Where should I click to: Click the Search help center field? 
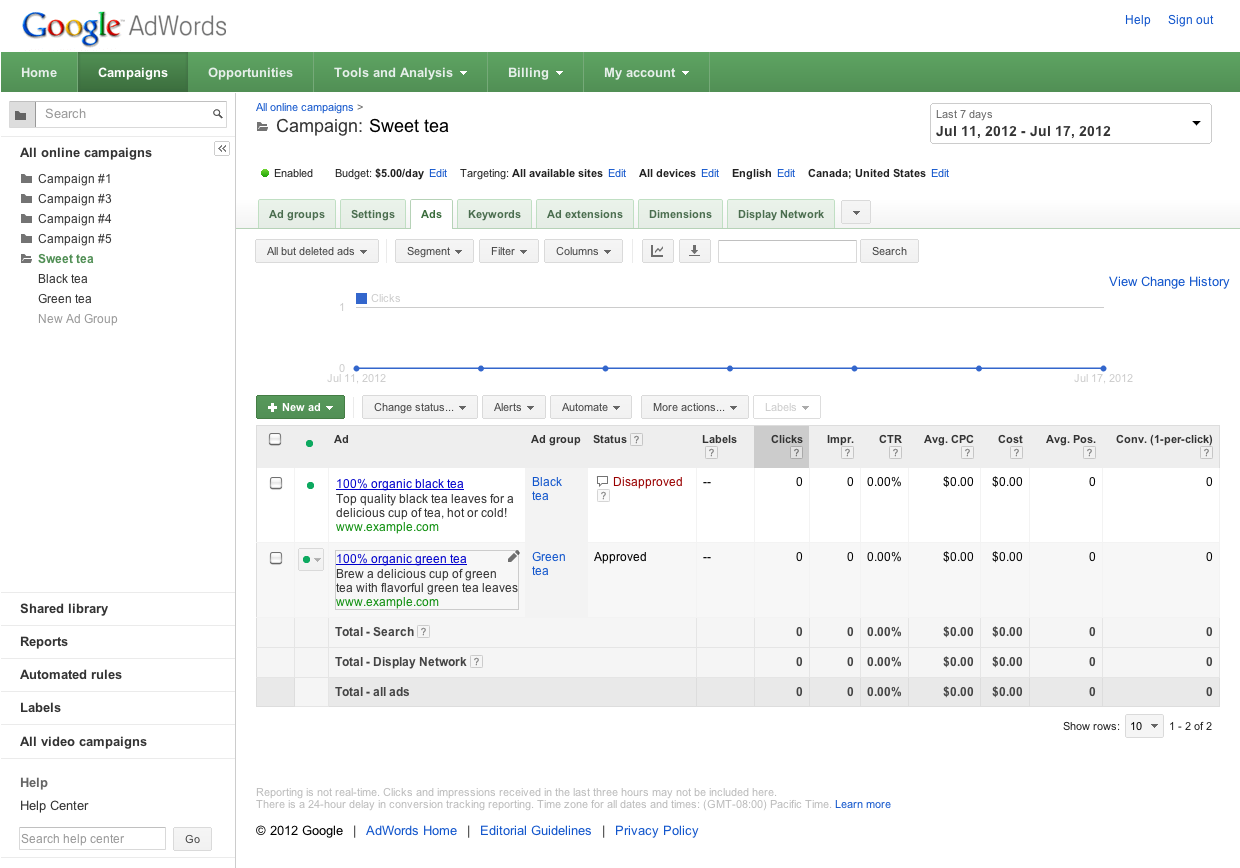pos(92,839)
